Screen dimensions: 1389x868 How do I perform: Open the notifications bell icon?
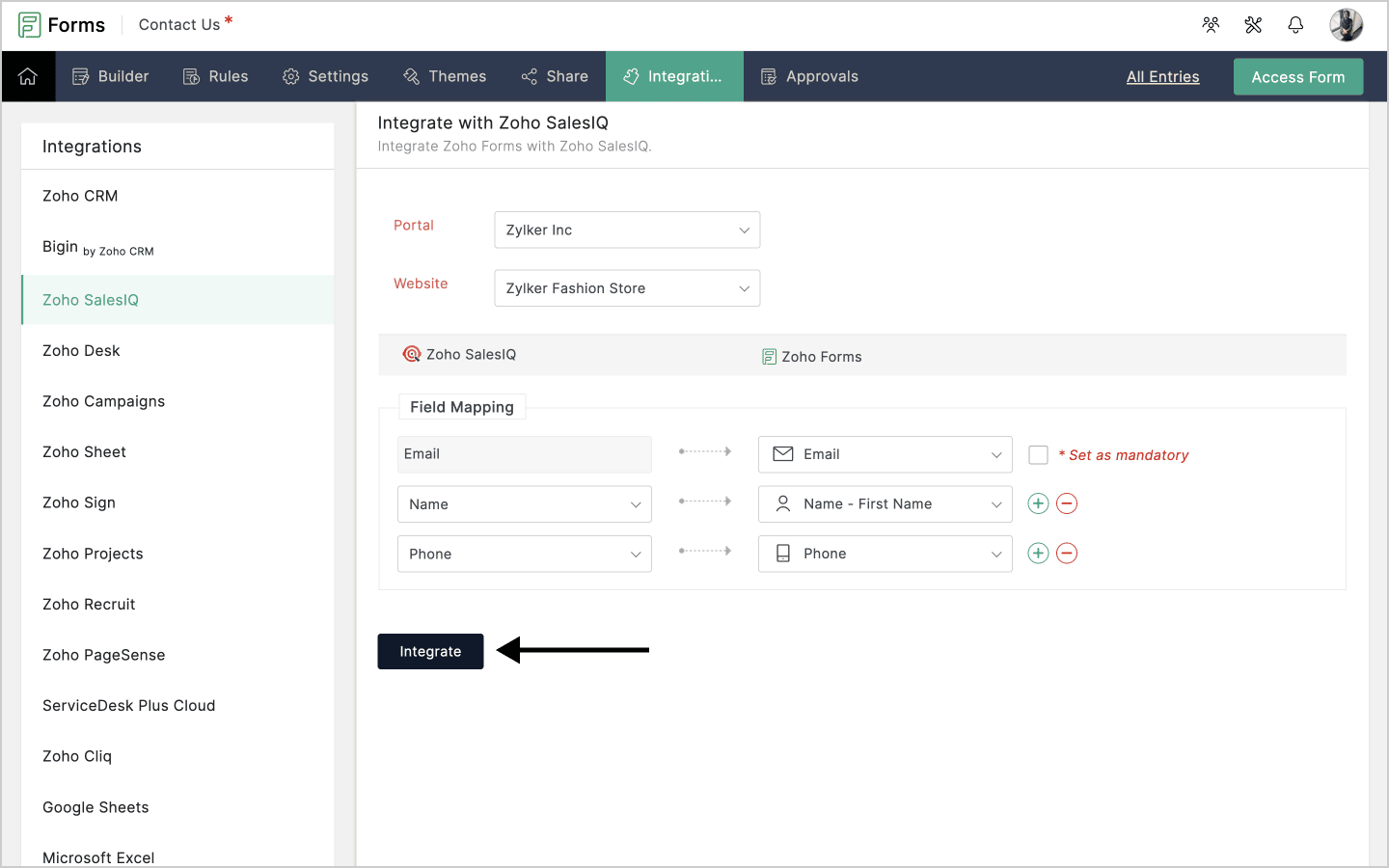(x=1295, y=25)
